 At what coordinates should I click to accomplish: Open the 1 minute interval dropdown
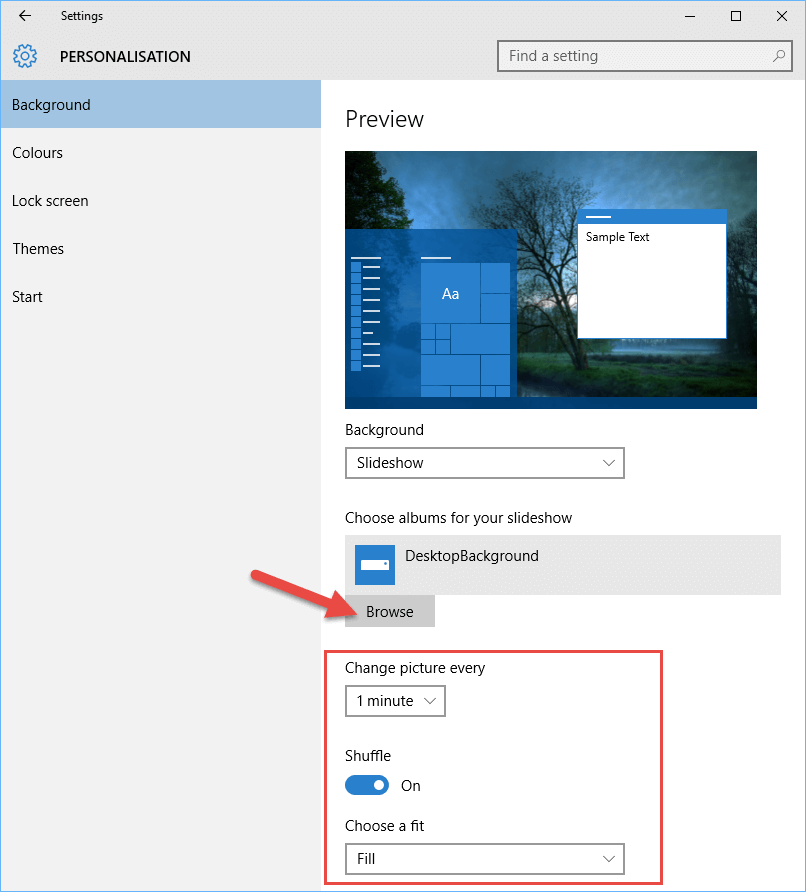coord(395,701)
